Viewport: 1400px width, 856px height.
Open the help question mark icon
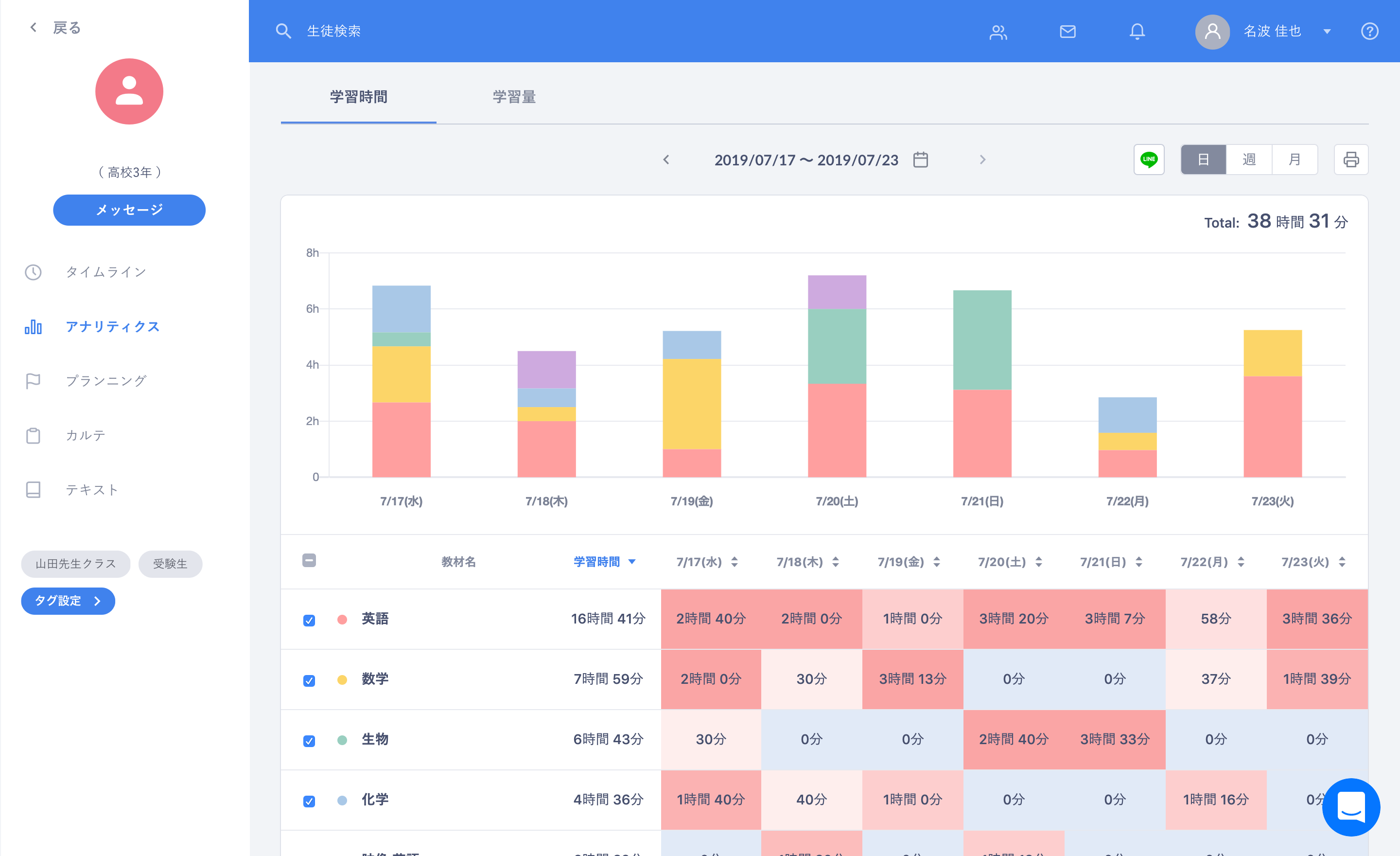point(1369,31)
